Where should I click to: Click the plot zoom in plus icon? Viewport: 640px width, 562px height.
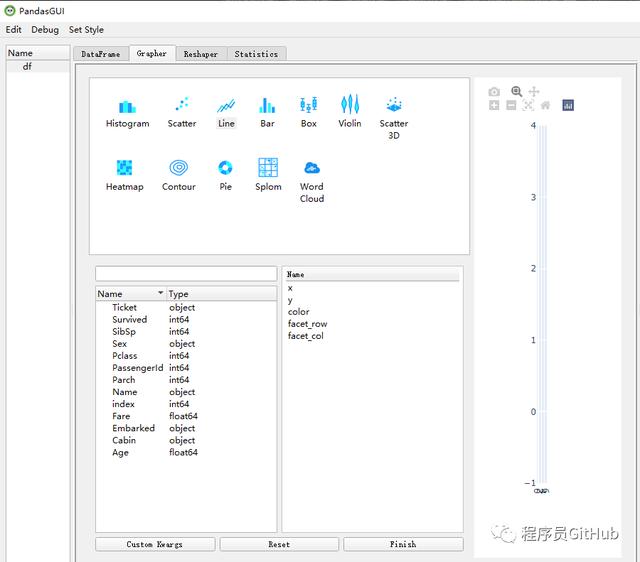(x=494, y=106)
